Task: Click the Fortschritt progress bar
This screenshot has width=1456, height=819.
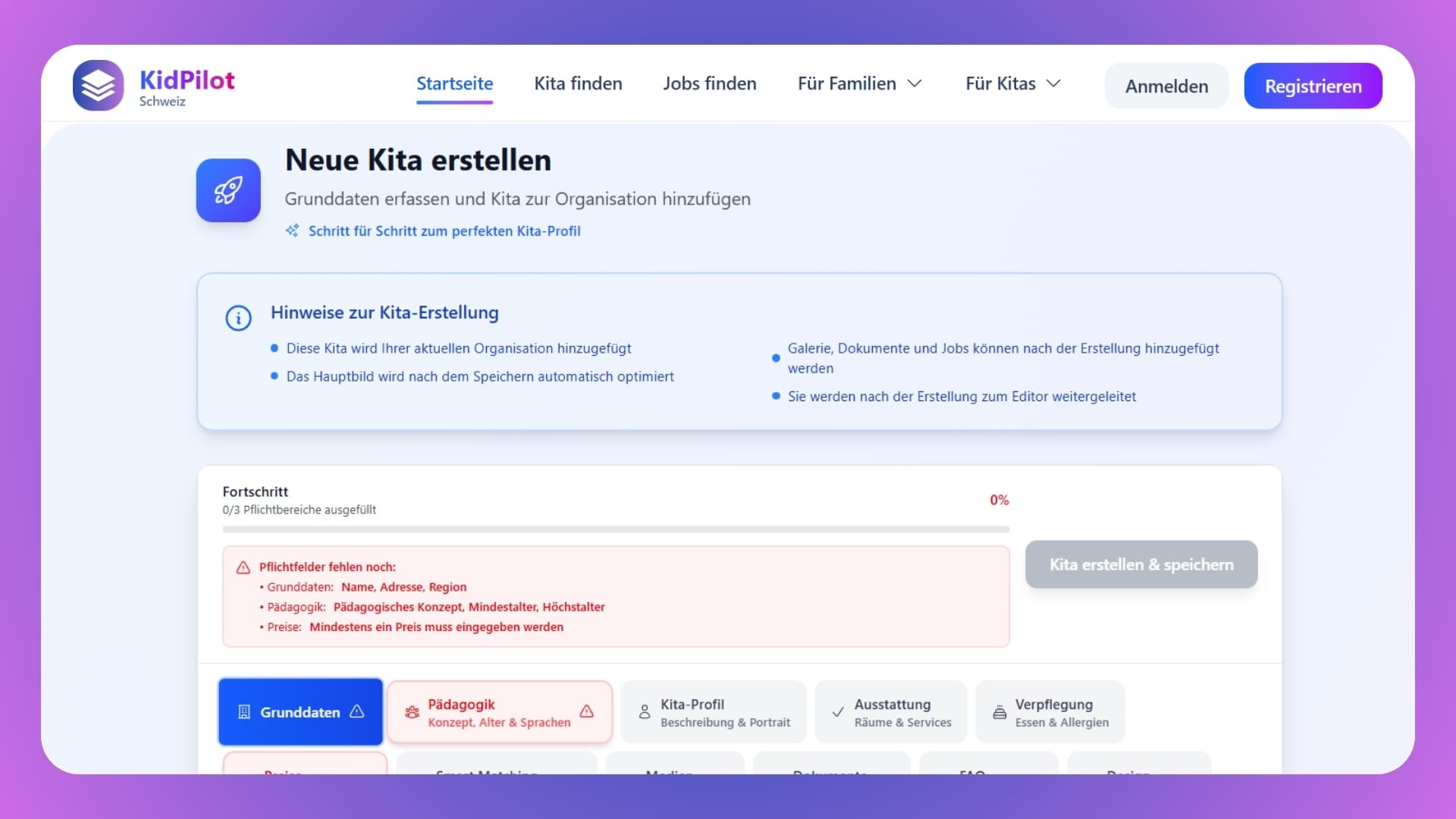Action: click(x=615, y=529)
